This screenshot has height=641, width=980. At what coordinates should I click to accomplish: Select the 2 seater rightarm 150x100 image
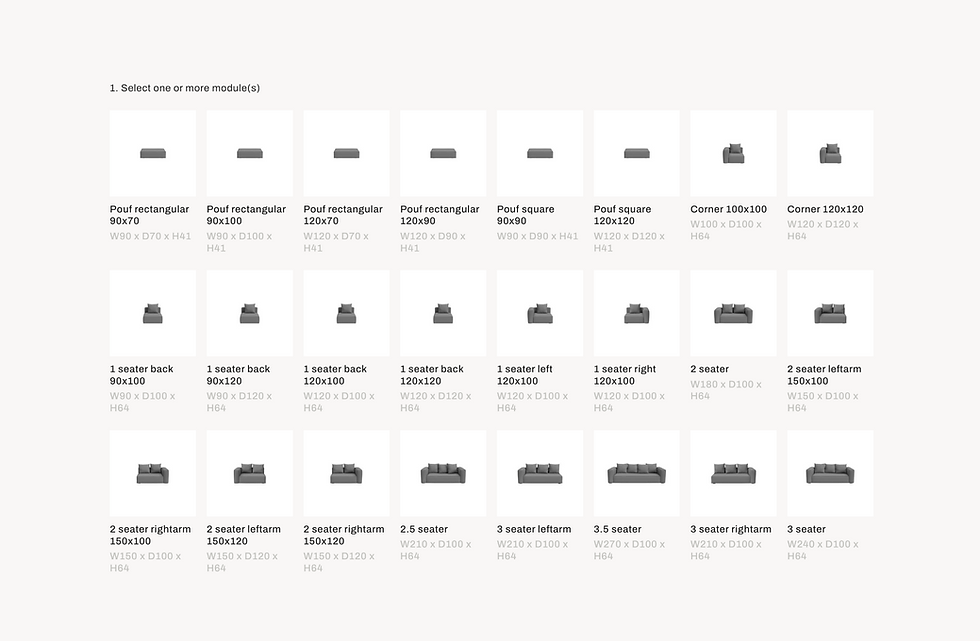[152, 474]
